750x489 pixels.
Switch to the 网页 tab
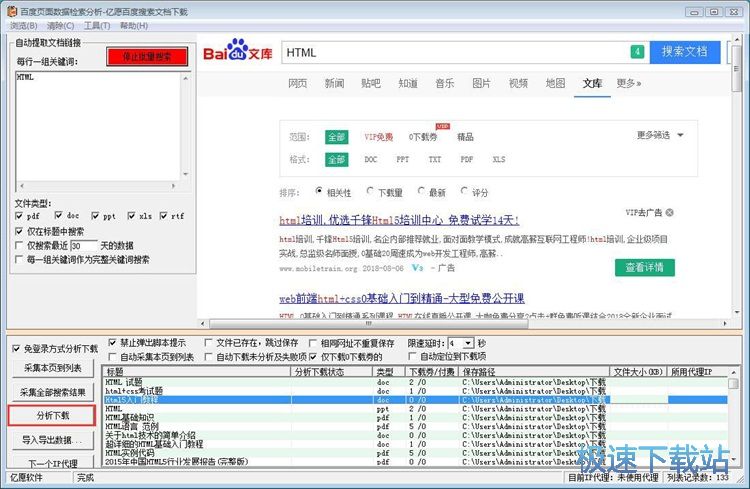tap(298, 83)
